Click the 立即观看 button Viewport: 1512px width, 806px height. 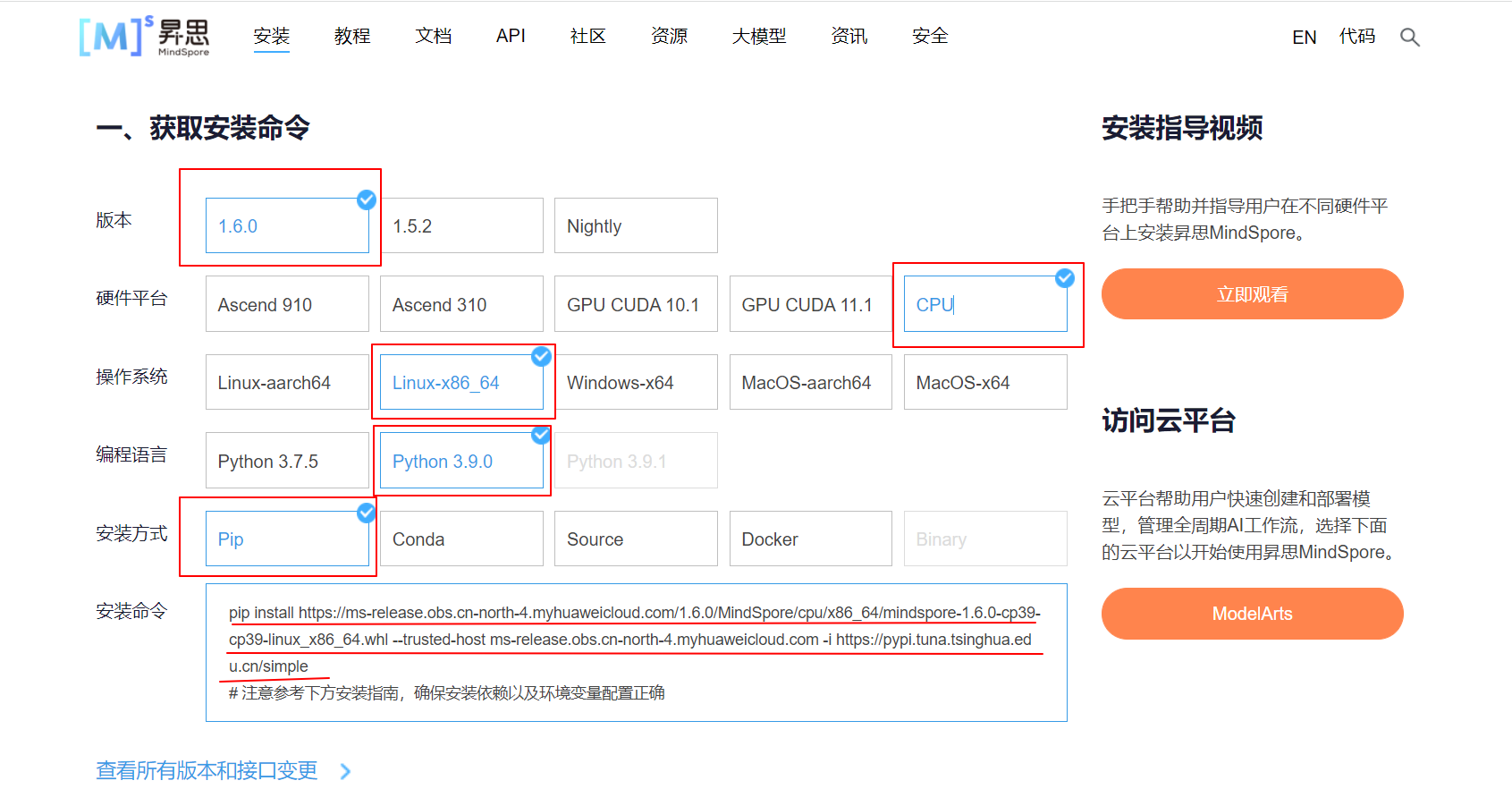pyautogui.click(x=1252, y=294)
